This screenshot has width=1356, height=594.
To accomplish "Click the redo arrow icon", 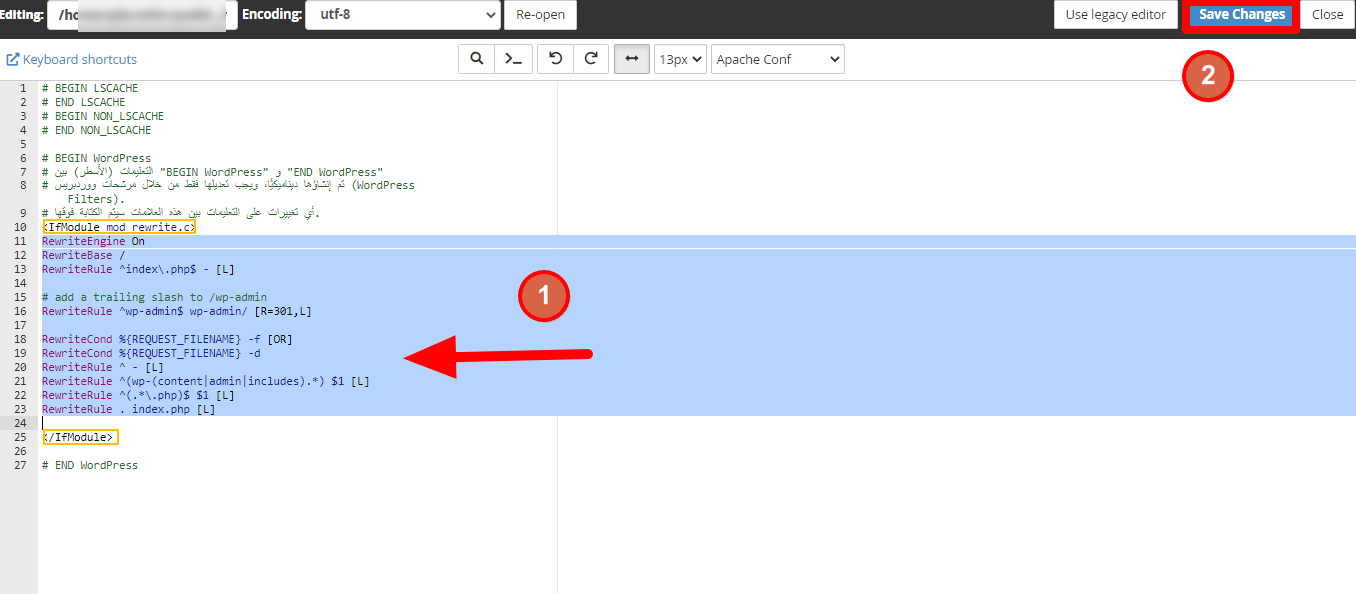I will click(x=591, y=59).
